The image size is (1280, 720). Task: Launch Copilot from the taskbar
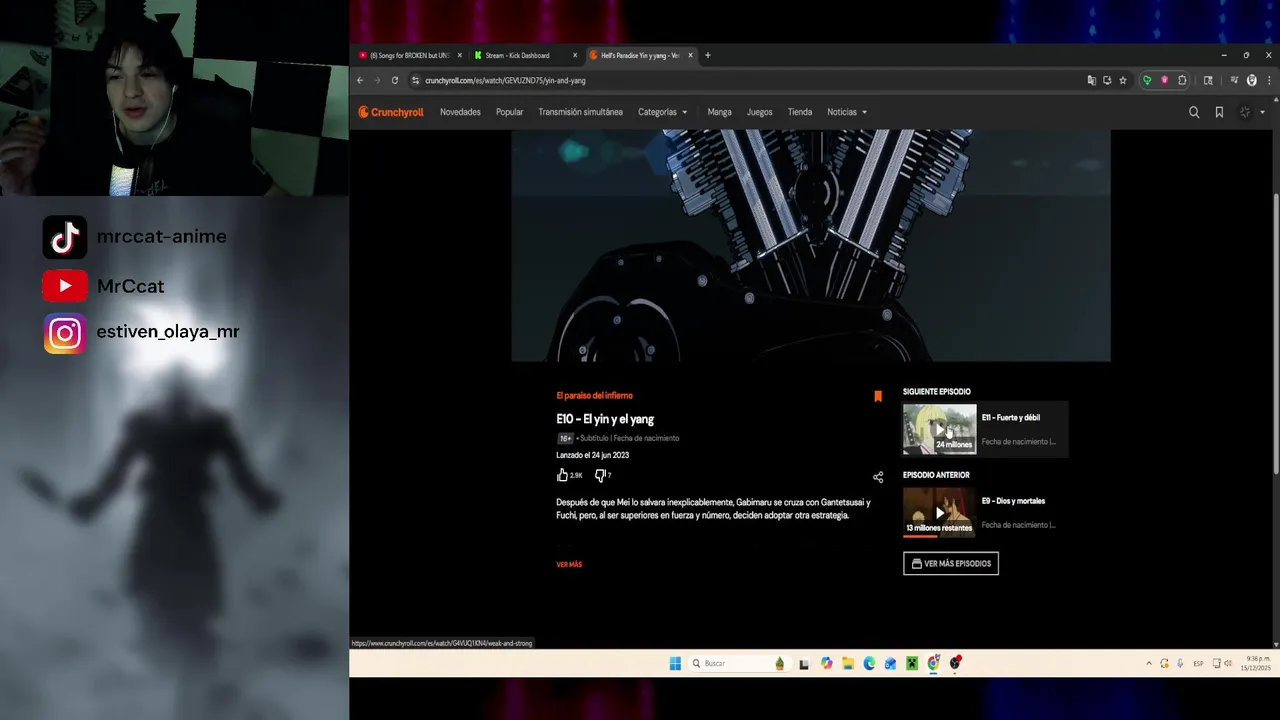pyautogui.click(x=826, y=663)
